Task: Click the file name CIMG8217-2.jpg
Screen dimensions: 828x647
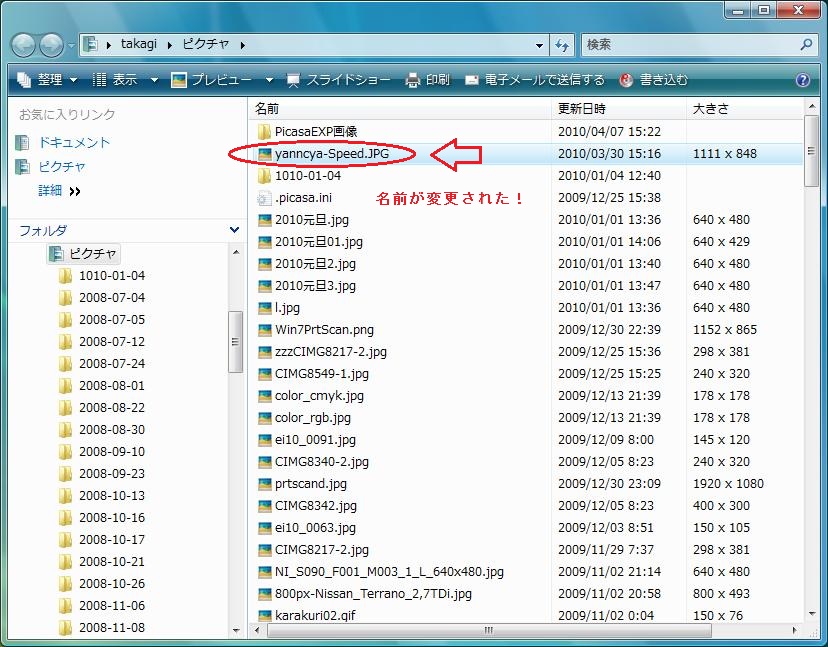Action: [x=322, y=550]
